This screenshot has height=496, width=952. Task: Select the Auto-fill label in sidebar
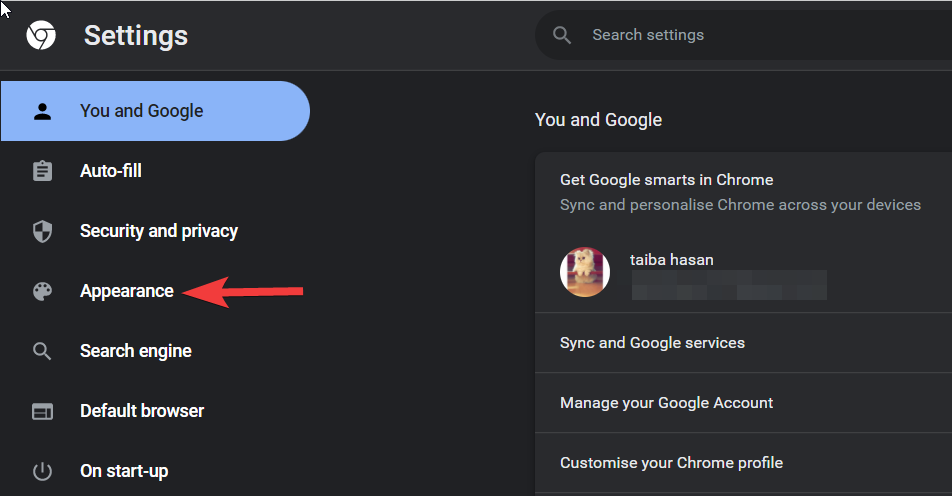pyautogui.click(x=111, y=171)
